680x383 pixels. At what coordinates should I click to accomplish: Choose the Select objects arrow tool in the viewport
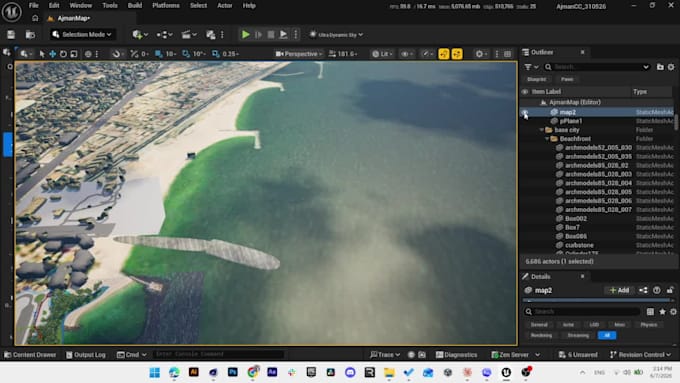42,54
